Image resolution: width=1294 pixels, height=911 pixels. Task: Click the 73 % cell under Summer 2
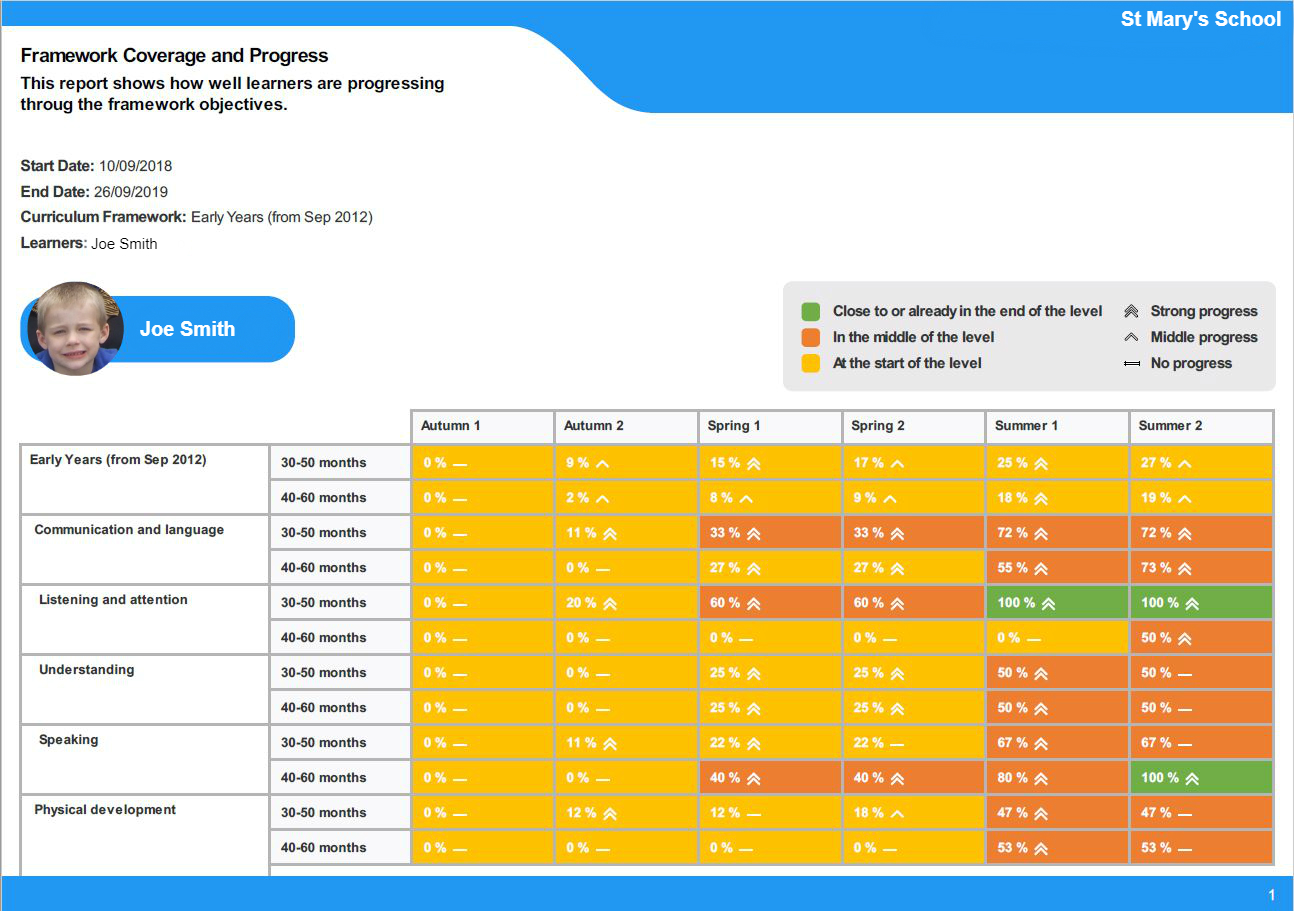pos(1201,567)
